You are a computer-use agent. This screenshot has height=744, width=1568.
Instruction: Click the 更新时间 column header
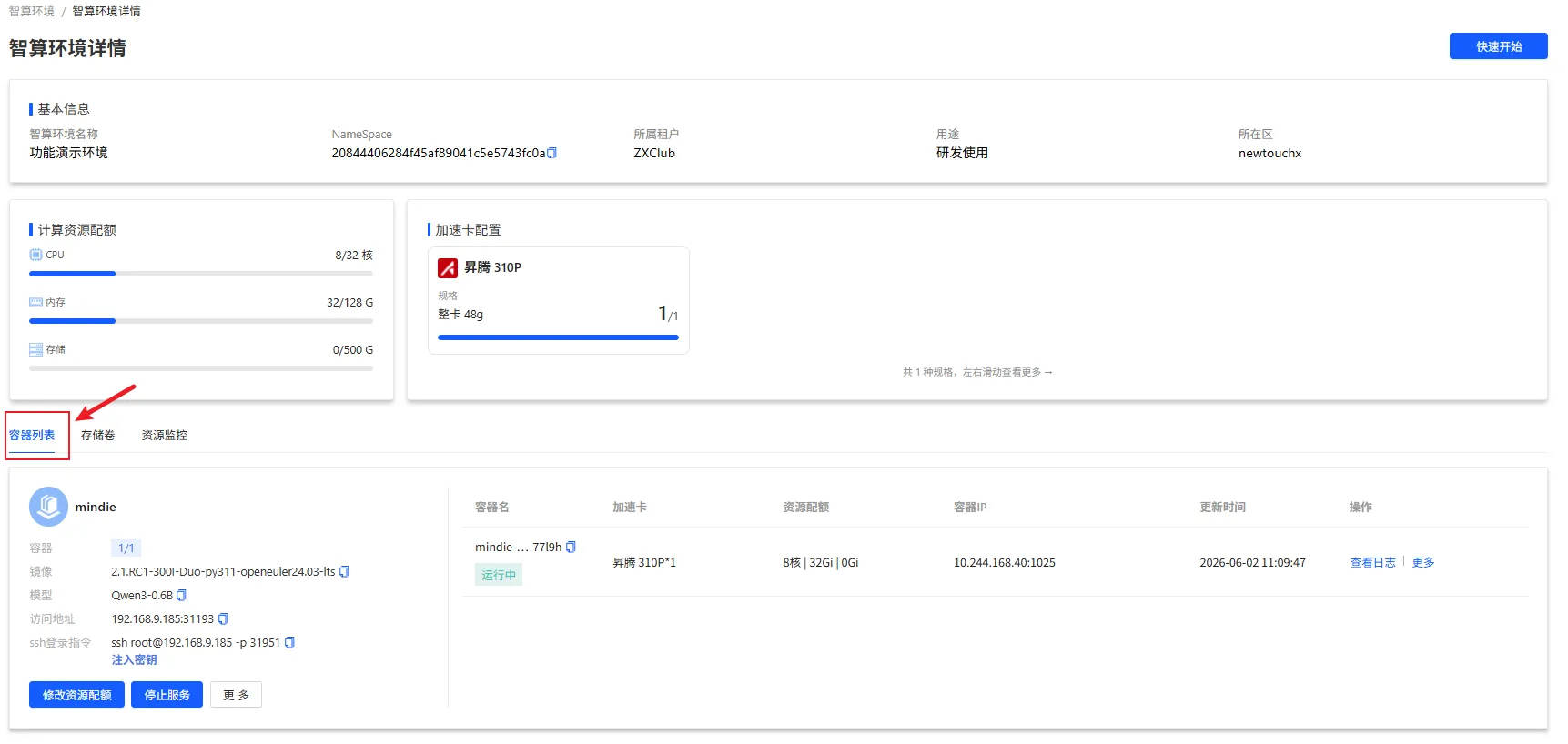coord(1222,507)
